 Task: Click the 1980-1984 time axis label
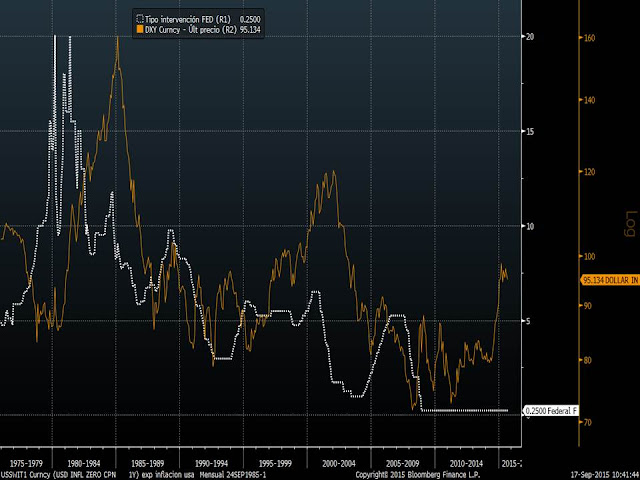(x=84, y=463)
